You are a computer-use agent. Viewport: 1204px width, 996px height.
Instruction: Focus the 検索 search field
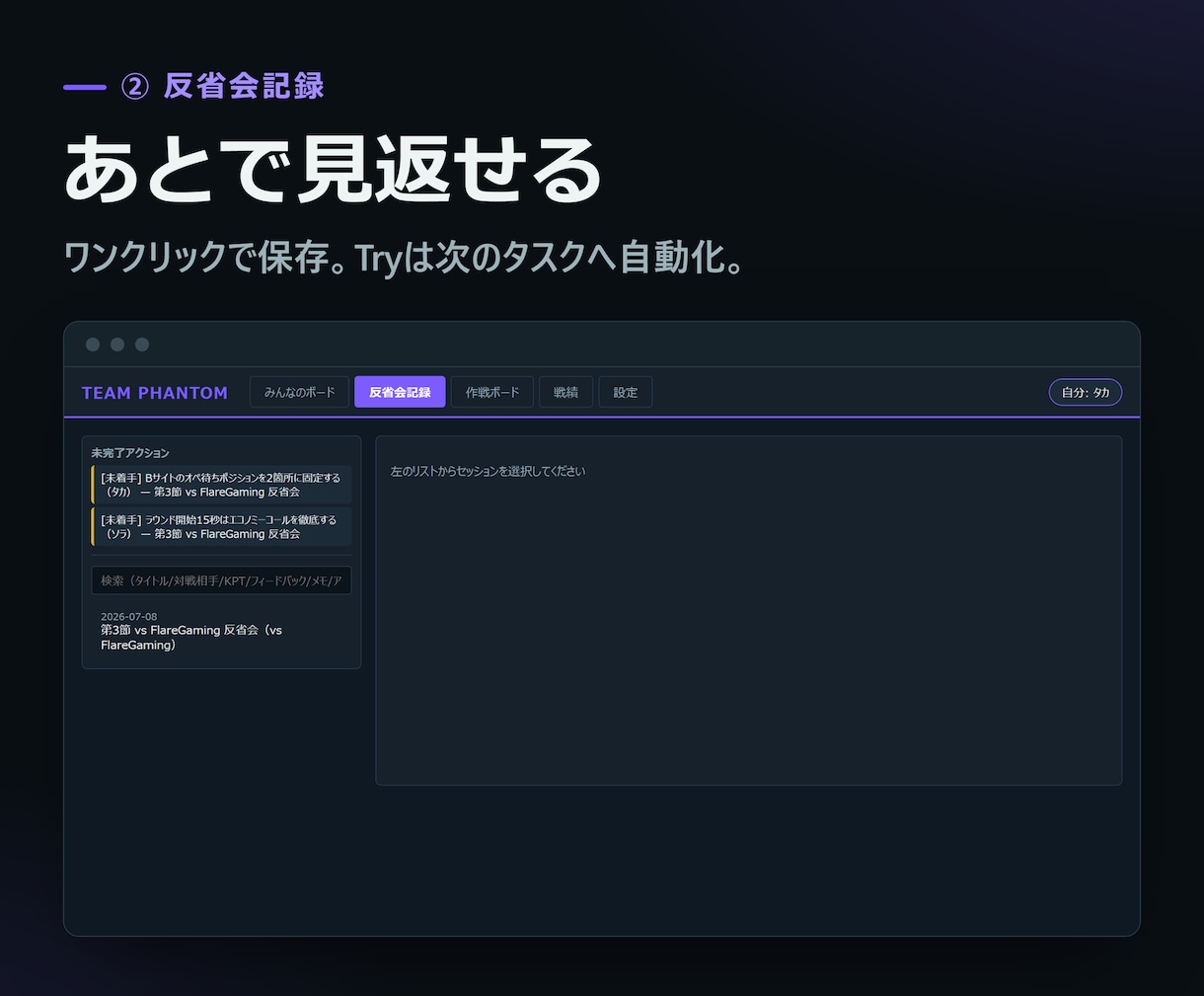pyautogui.click(x=221, y=580)
